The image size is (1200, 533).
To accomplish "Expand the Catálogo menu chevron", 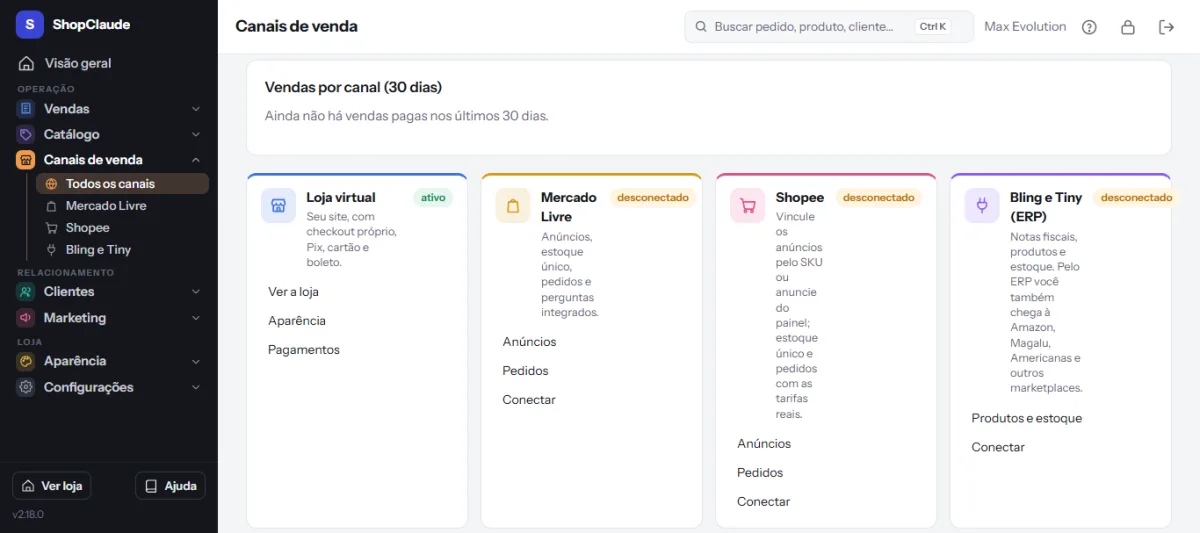I will tap(196, 135).
